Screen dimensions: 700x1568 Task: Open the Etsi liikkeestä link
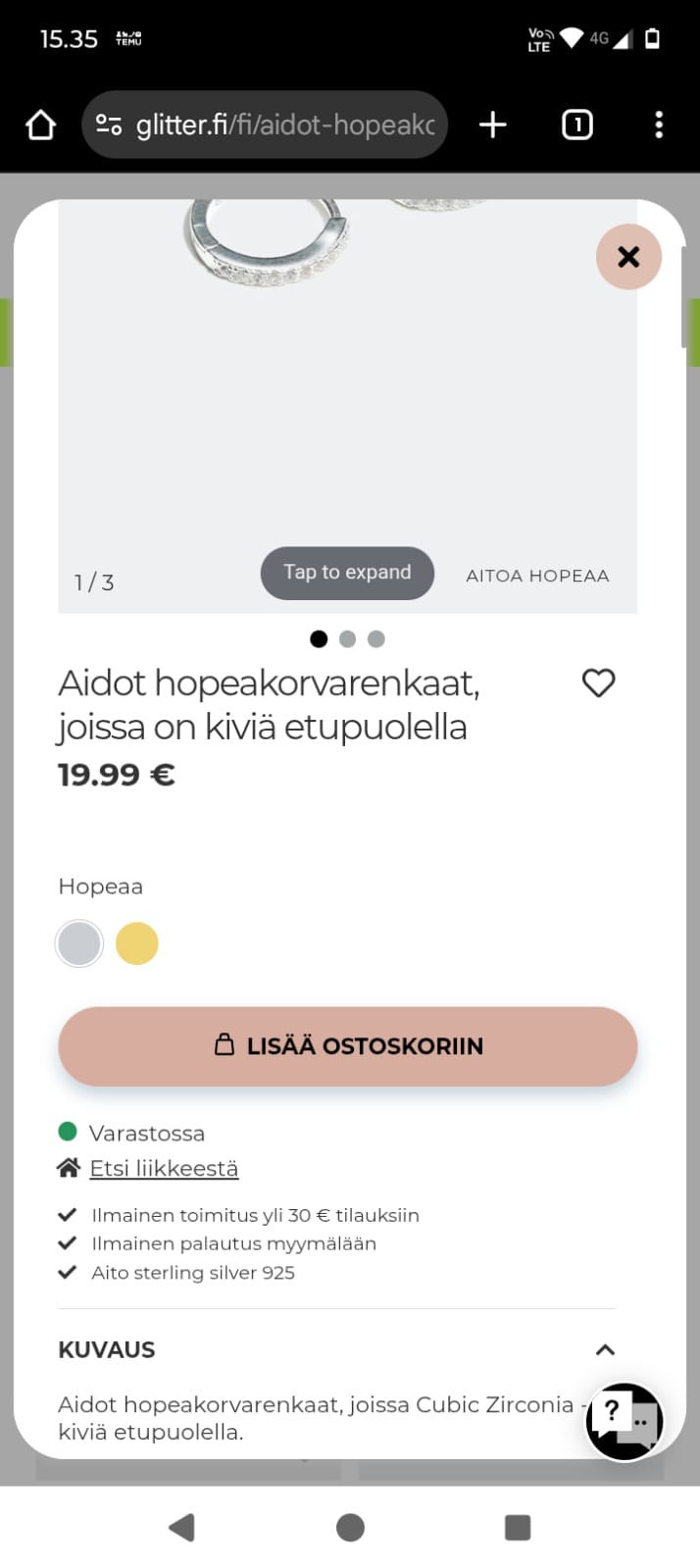(x=164, y=1167)
